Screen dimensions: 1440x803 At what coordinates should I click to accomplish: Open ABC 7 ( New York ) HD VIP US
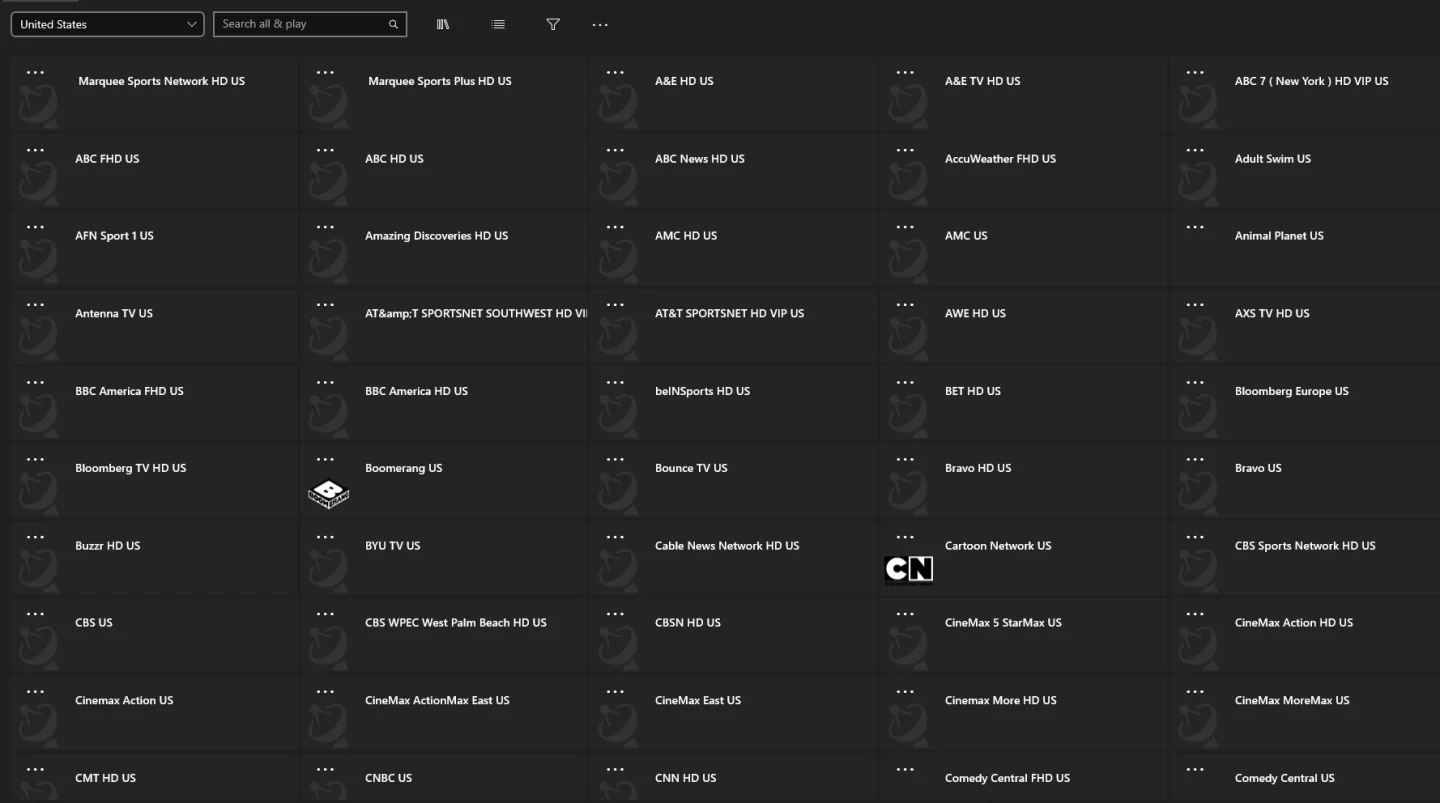(x=1312, y=81)
